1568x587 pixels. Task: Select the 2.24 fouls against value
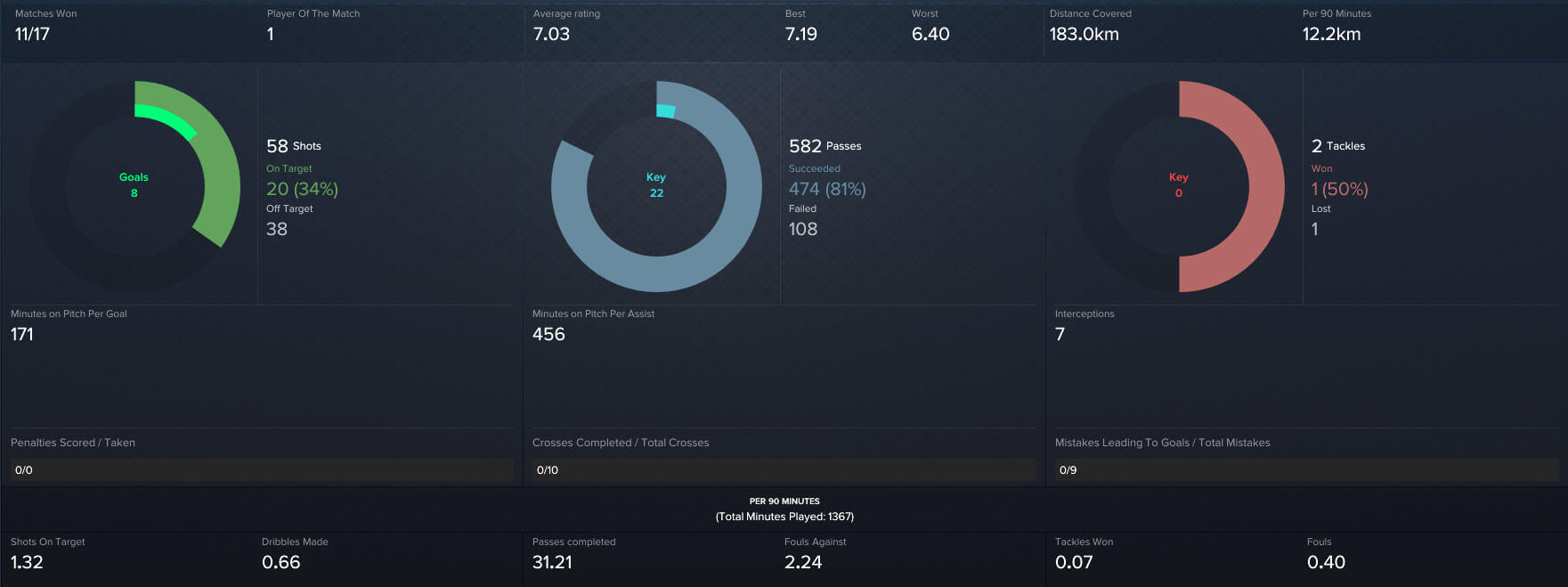point(803,562)
